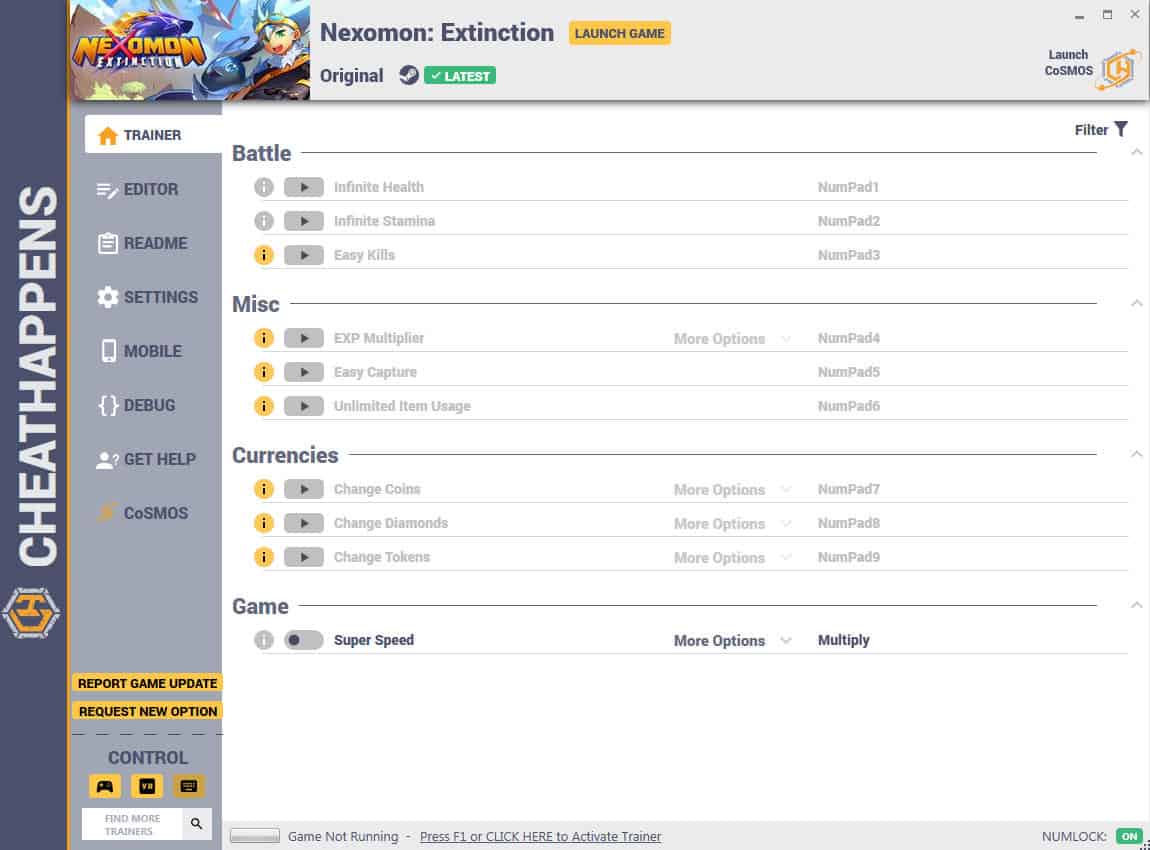Click REQUEST NEW OPTION button

coord(147,711)
